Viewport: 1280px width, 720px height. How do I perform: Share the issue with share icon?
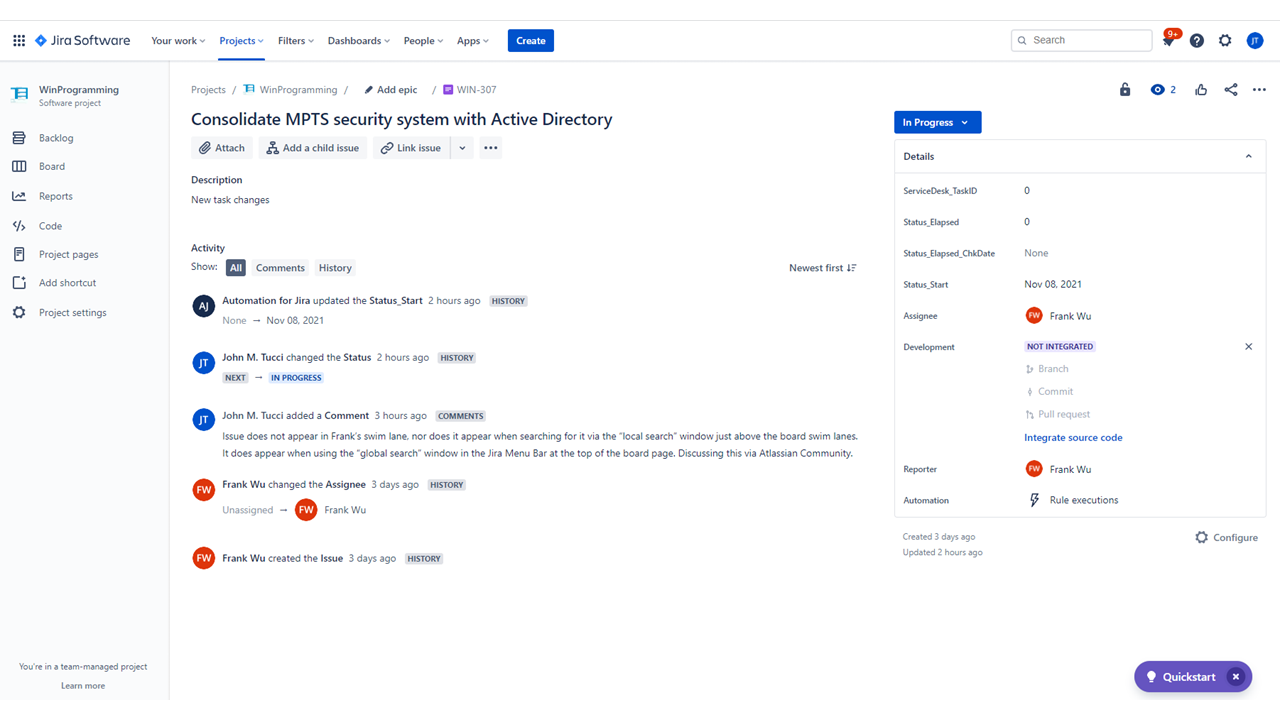(1231, 90)
